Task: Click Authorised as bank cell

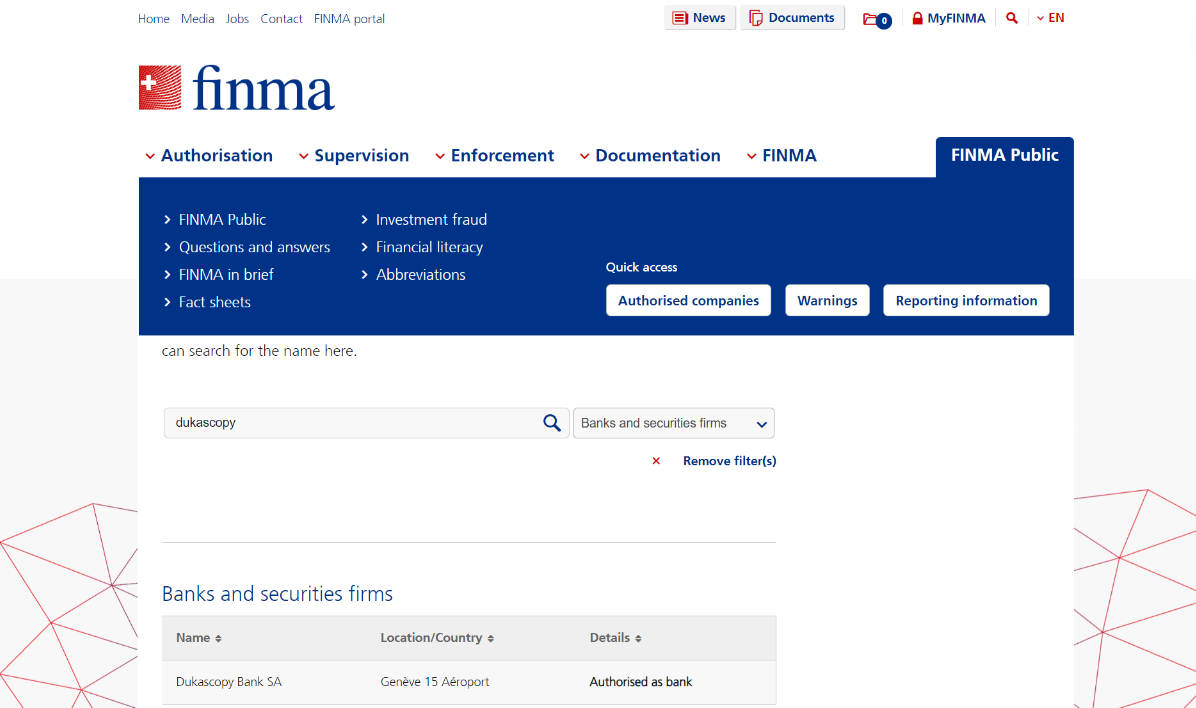Action: click(x=641, y=682)
